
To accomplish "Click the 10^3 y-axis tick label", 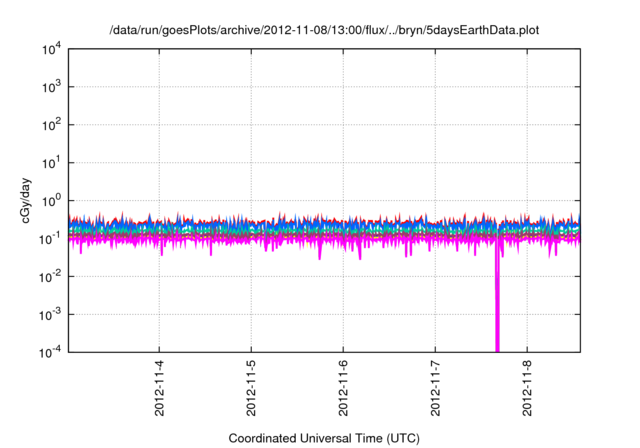I will pyautogui.click(x=50, y=87).
